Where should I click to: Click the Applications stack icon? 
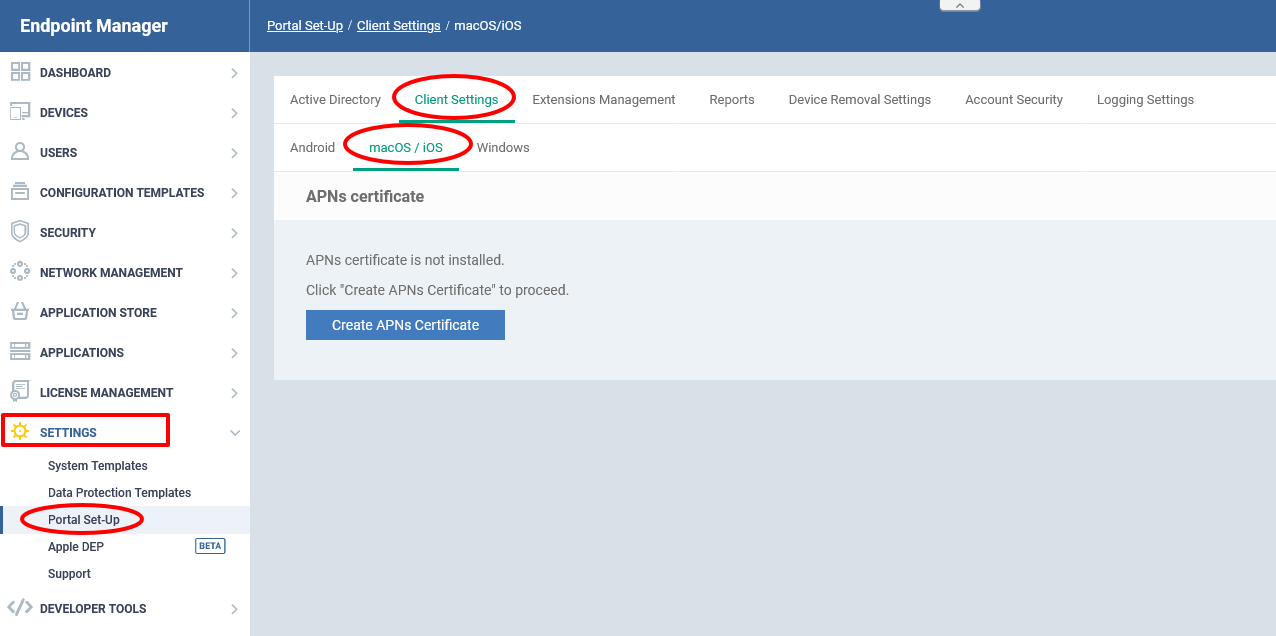pos(20,352)
